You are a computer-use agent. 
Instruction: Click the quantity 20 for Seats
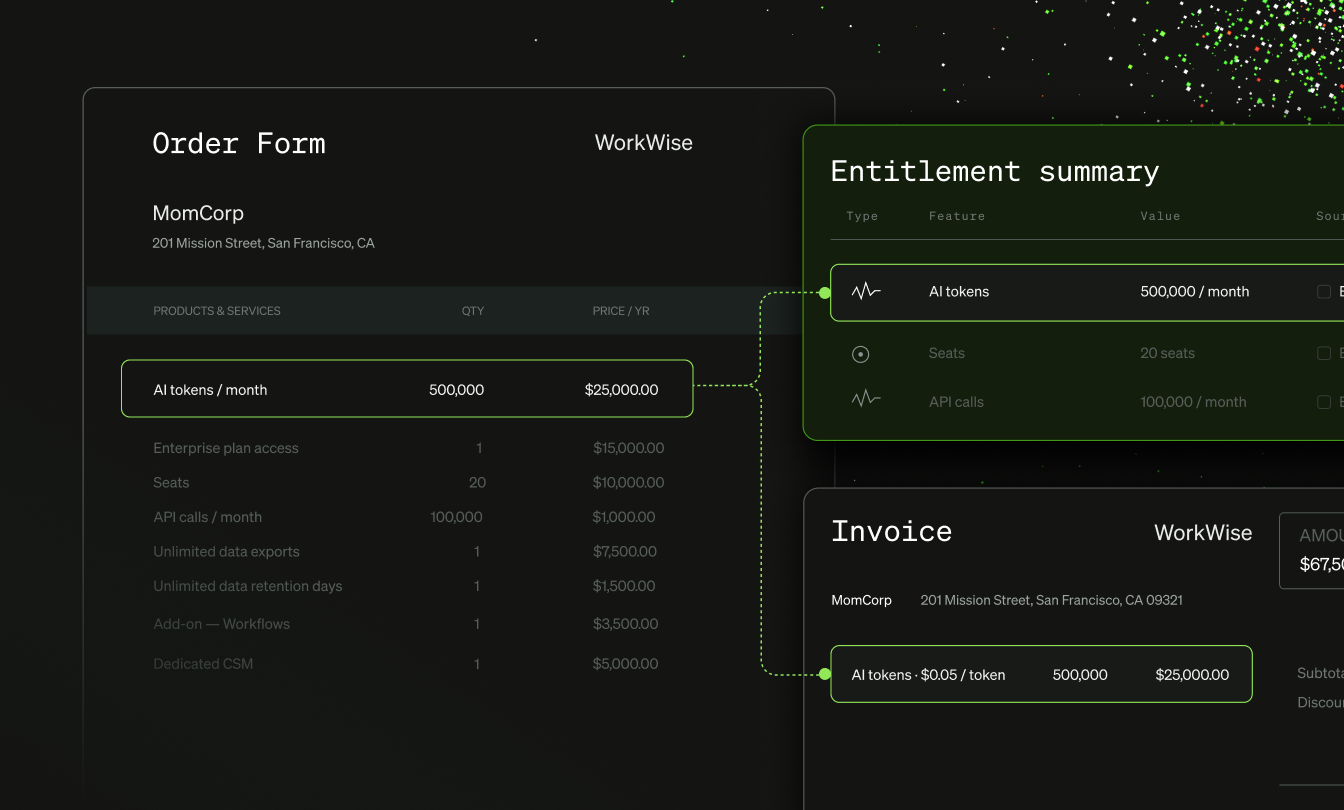click(477, 483)
